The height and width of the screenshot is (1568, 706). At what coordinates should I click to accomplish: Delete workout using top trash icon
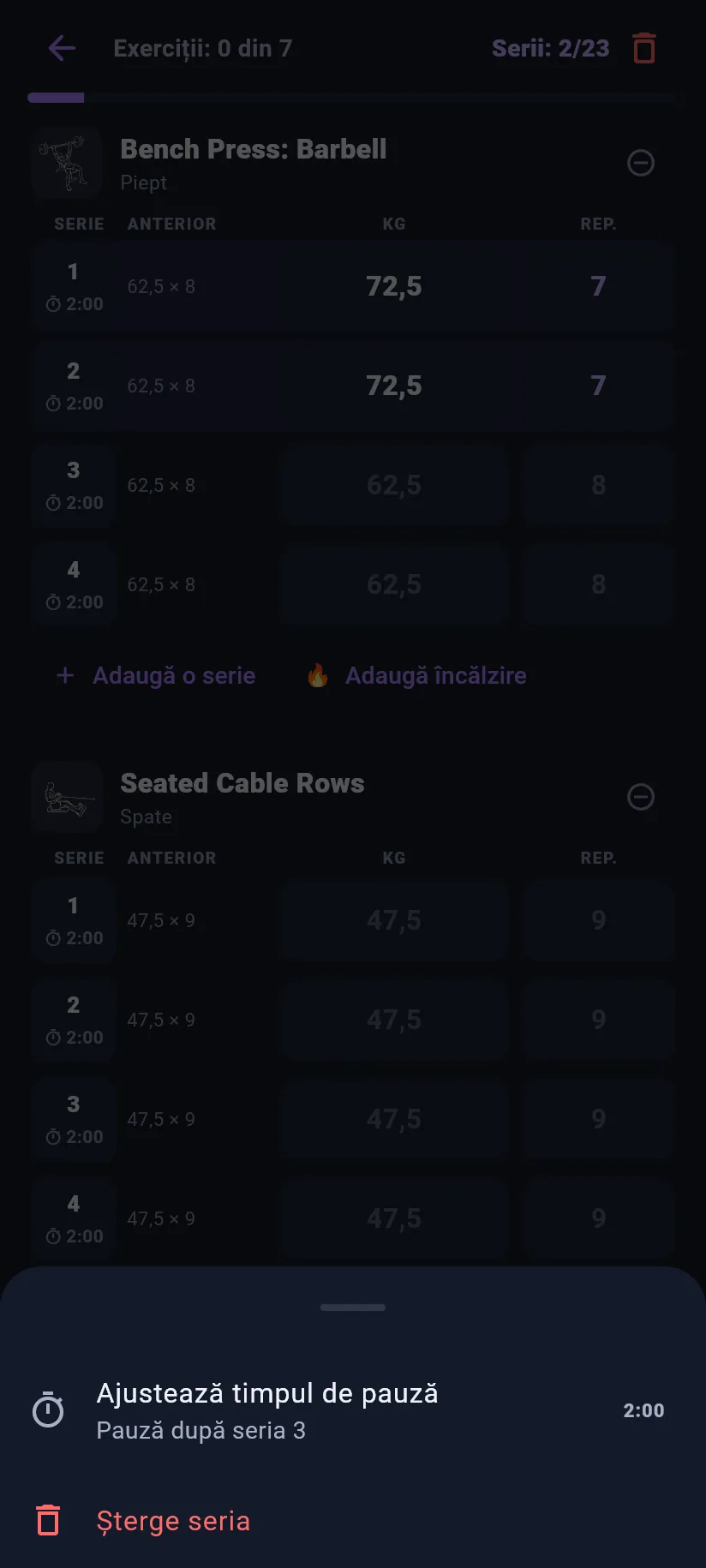pos(644,48)
